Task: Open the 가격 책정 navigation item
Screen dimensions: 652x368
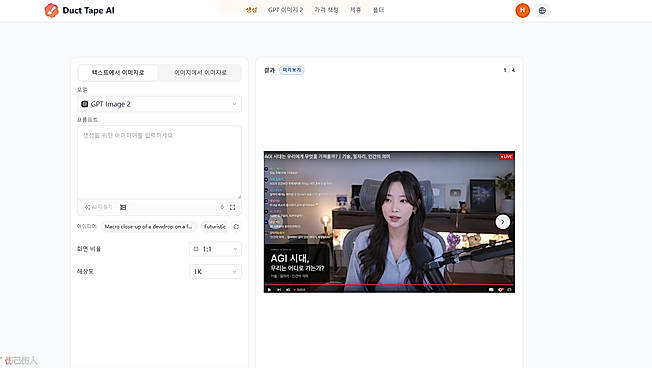Action: click(x=326, y=10)
